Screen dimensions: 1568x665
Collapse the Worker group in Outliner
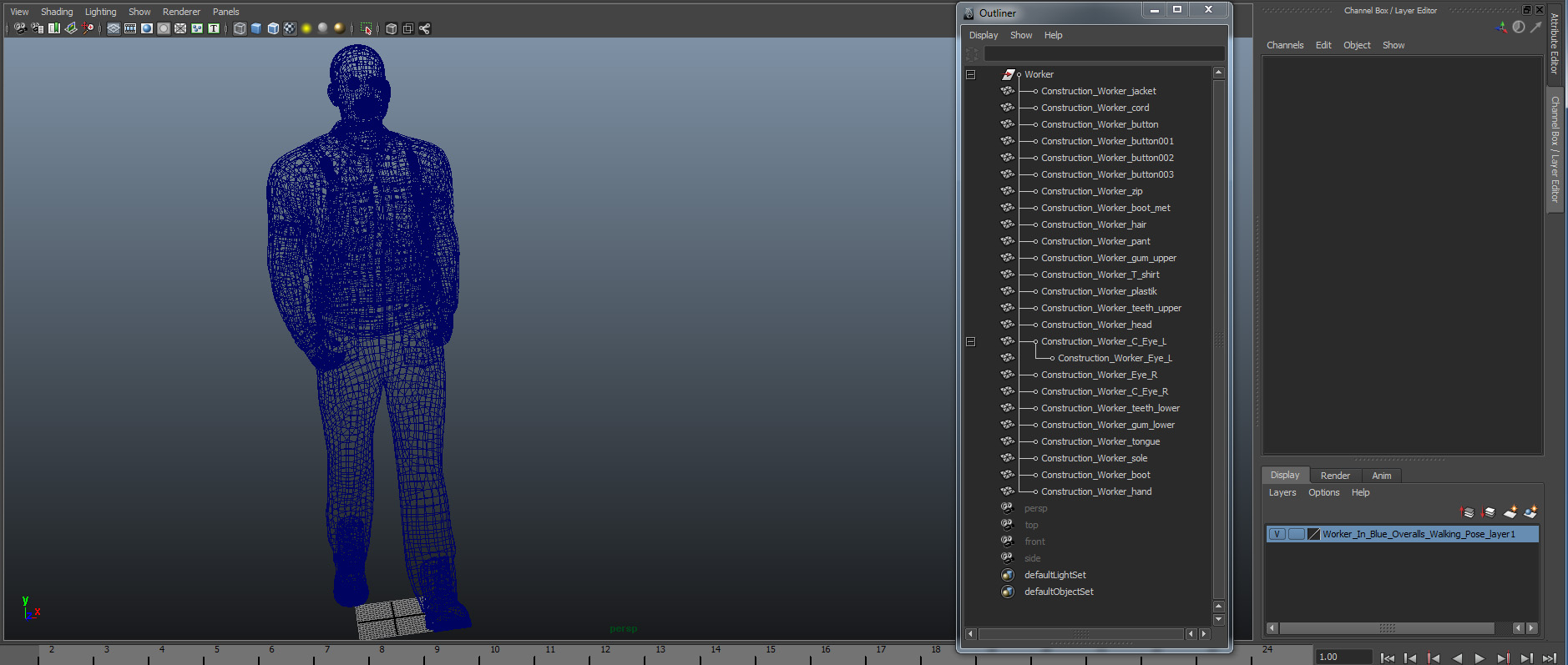point(970,74)
